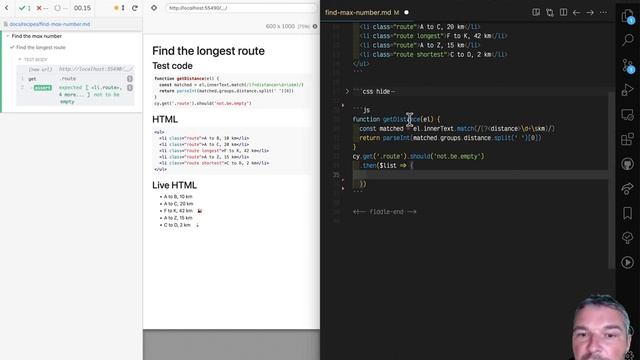Open Bookmarks panel in the activity bar
The height and width of the screenshot is (360, 640).
click(x=628, y=213)
